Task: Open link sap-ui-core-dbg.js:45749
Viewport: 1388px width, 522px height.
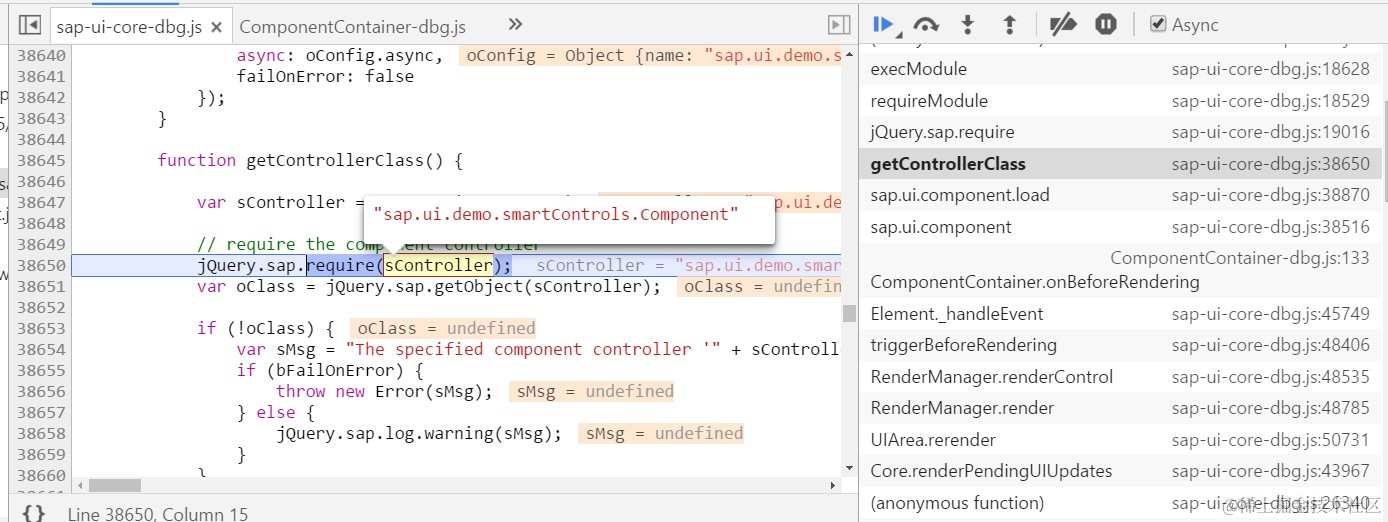Action: [1270, 314]
